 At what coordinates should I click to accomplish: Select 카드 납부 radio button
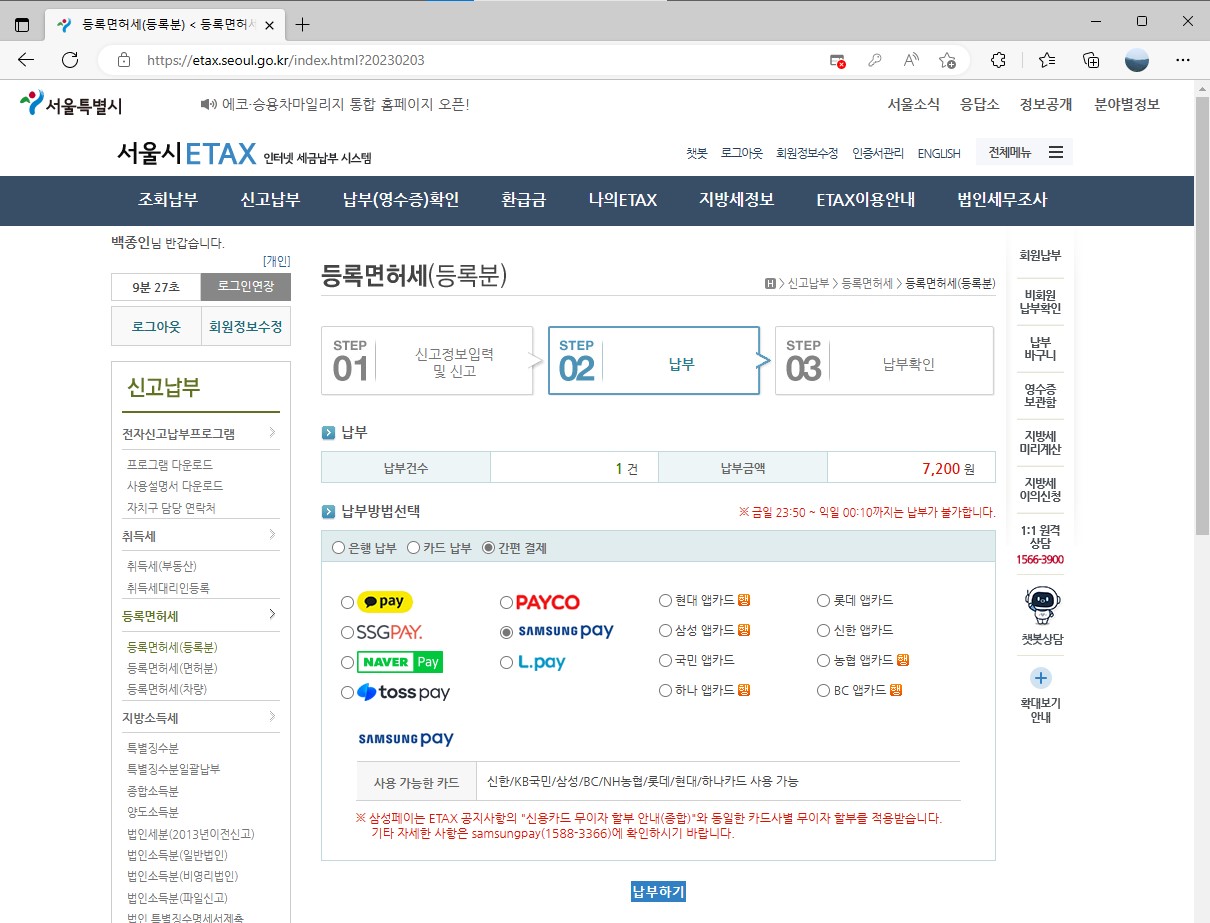(x=413, y=548)
